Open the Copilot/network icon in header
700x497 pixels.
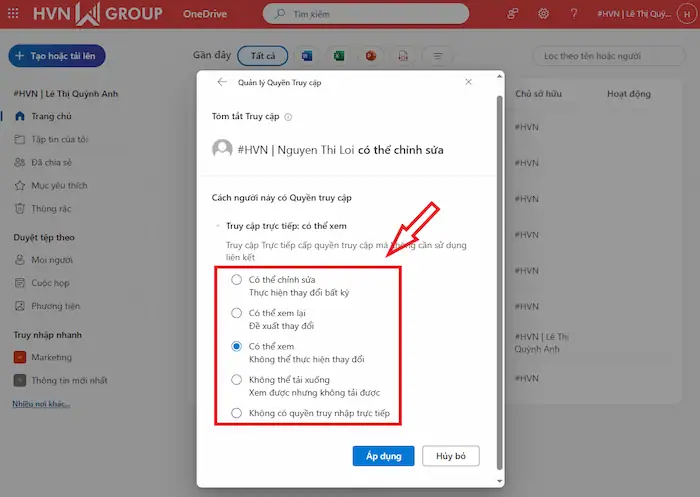pos(512,14)
